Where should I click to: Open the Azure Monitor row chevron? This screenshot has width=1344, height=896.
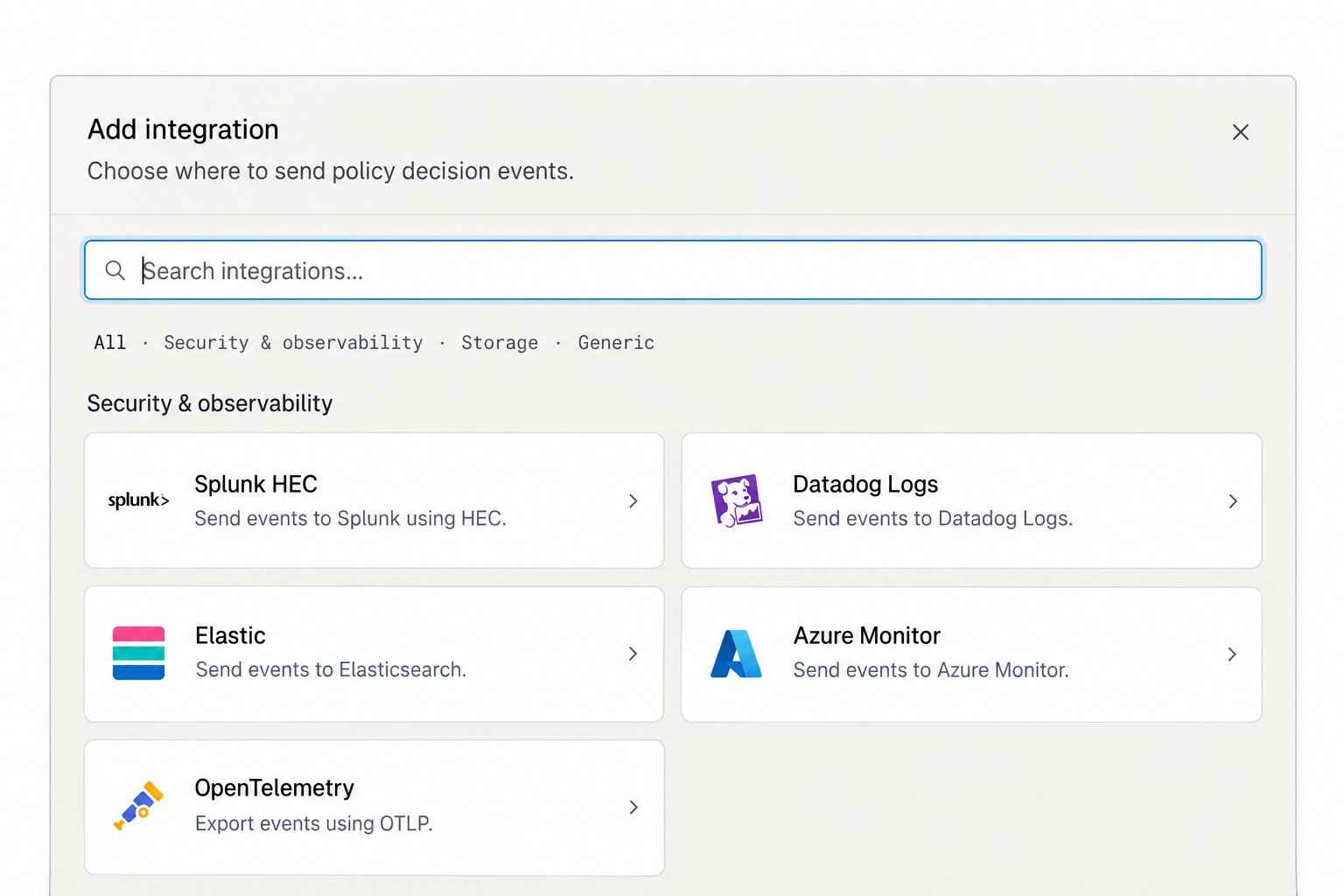[1232, 654]
